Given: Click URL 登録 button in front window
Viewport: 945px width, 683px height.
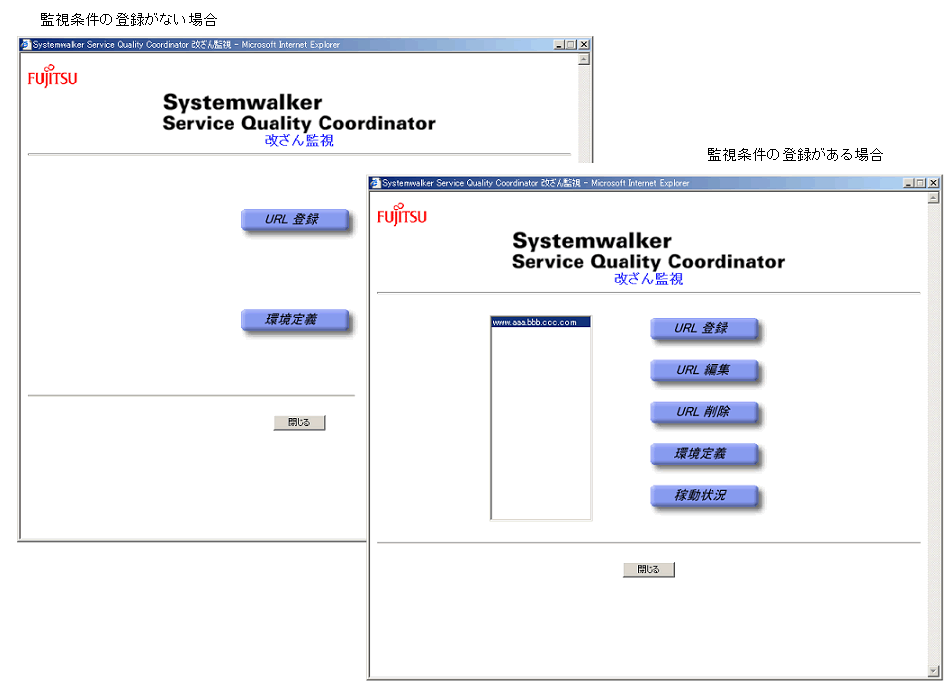Looking at the screenshot, I should (x=704, y=329).
